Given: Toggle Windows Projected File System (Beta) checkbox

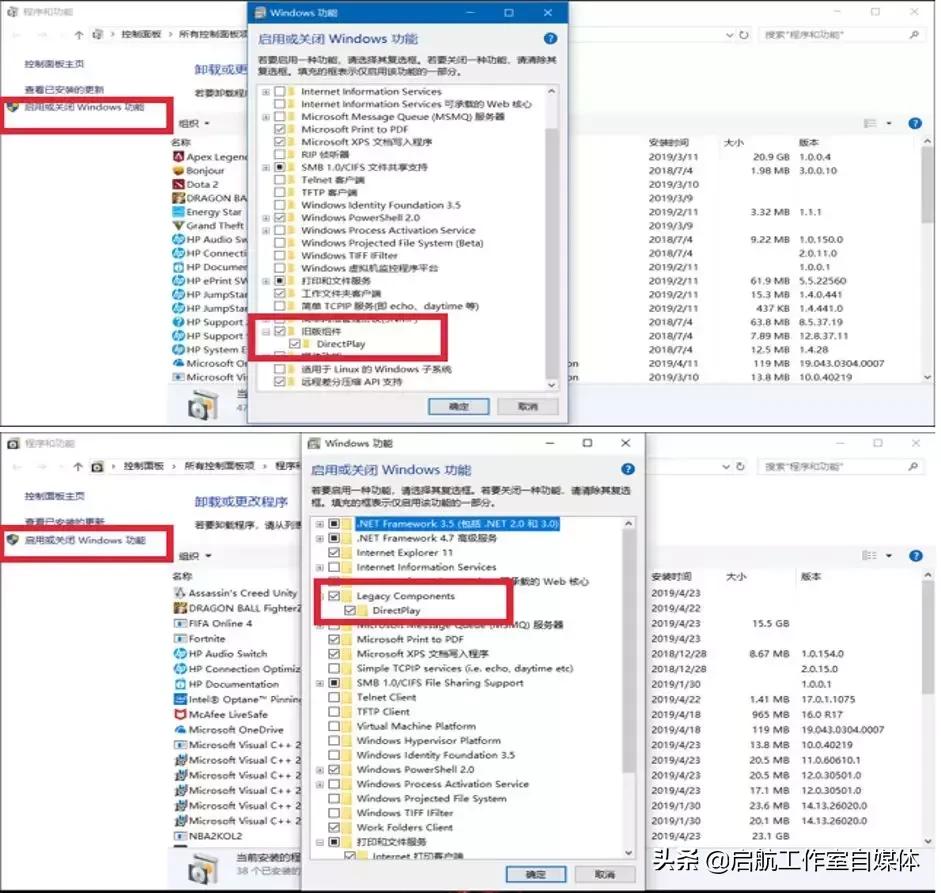Looking at the screenshot, I should pyautogui.click(x=279, y=242).
